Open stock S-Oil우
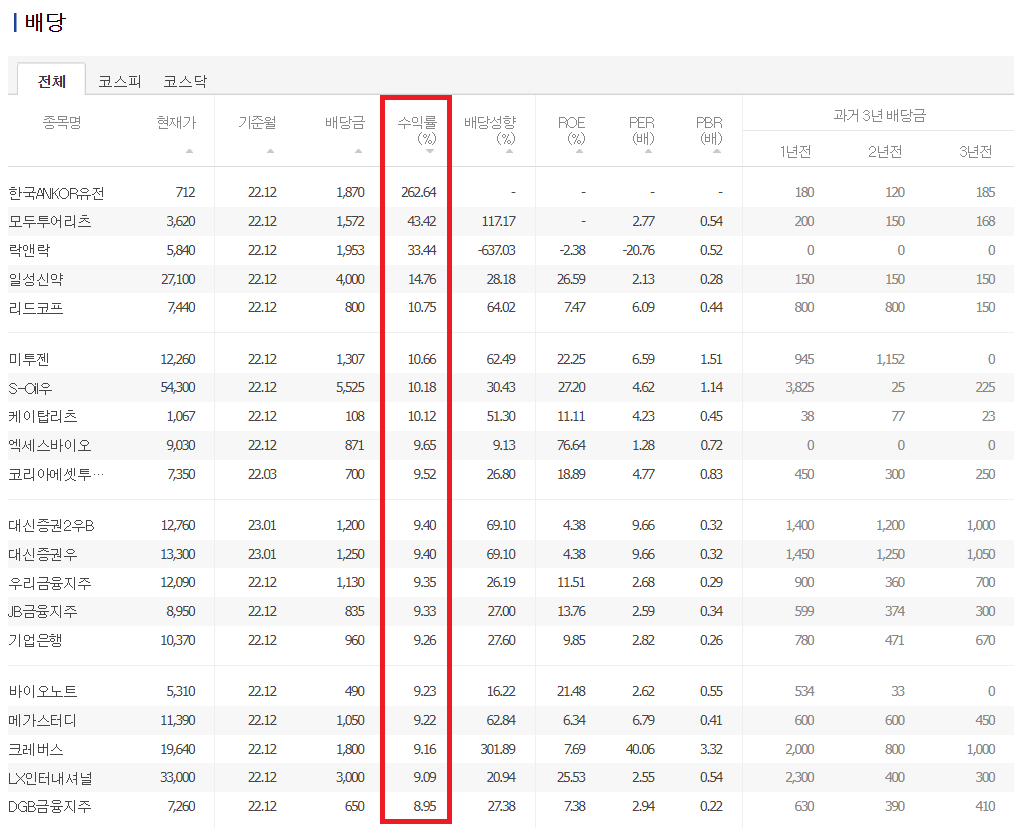The height and width of the screenshot is (828, 1019). point(30,388)
